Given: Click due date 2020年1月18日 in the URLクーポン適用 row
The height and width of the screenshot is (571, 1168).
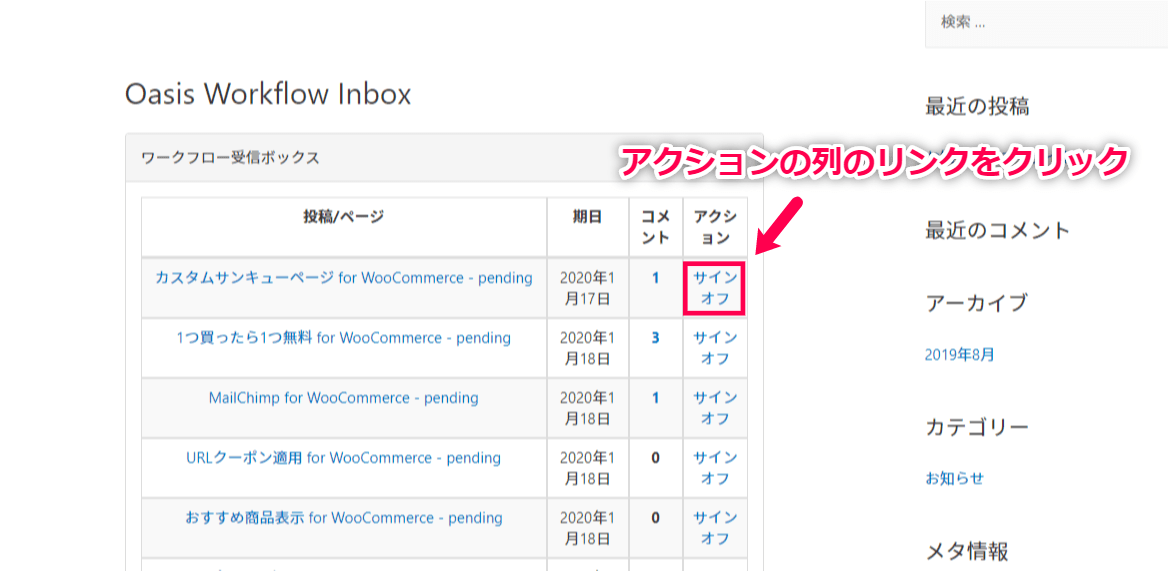Looking at the screenshot, I should [x=588, y=468].
